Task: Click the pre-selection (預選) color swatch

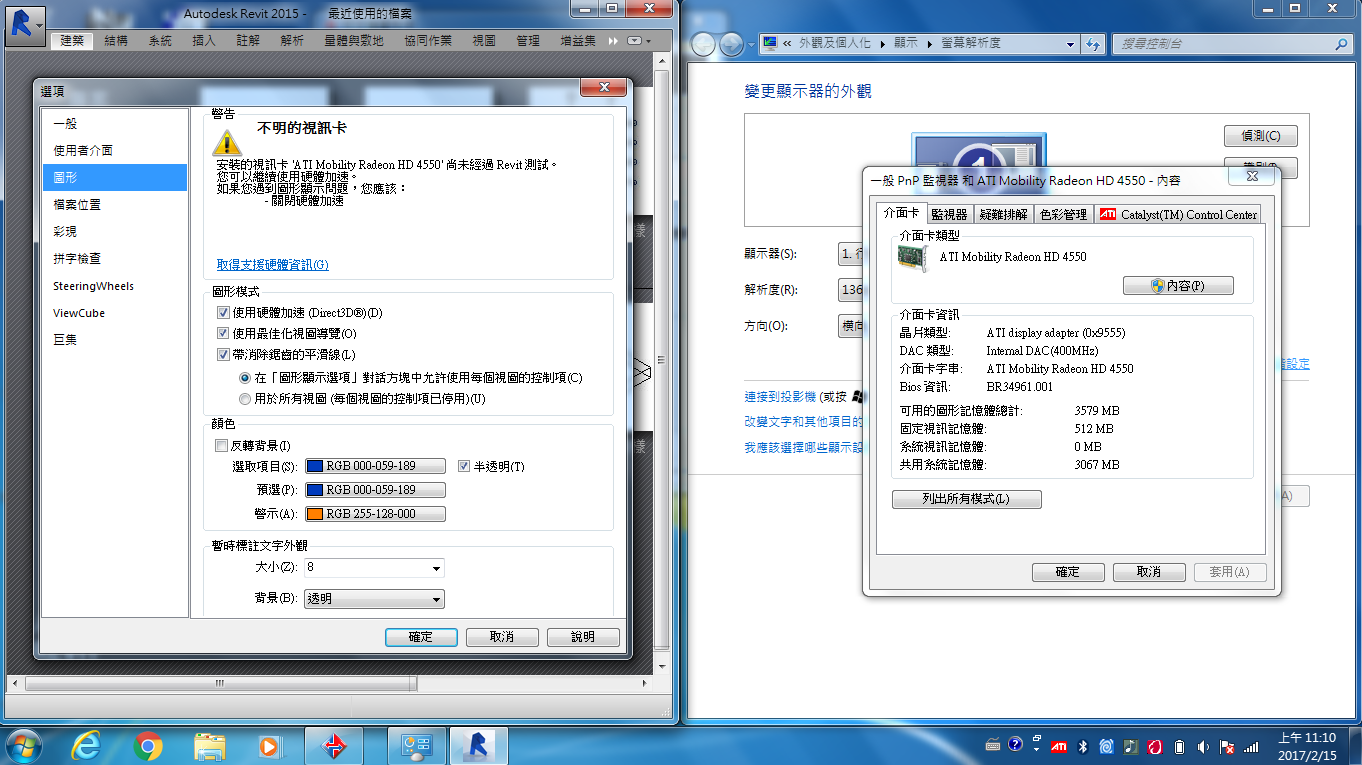Action: (375, 490)
